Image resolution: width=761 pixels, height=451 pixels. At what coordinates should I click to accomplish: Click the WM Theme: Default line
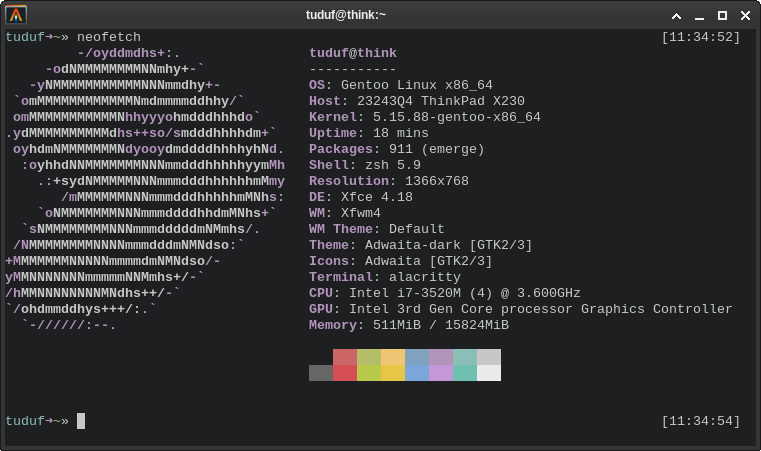pyautogui.click(x=377, y=229)
